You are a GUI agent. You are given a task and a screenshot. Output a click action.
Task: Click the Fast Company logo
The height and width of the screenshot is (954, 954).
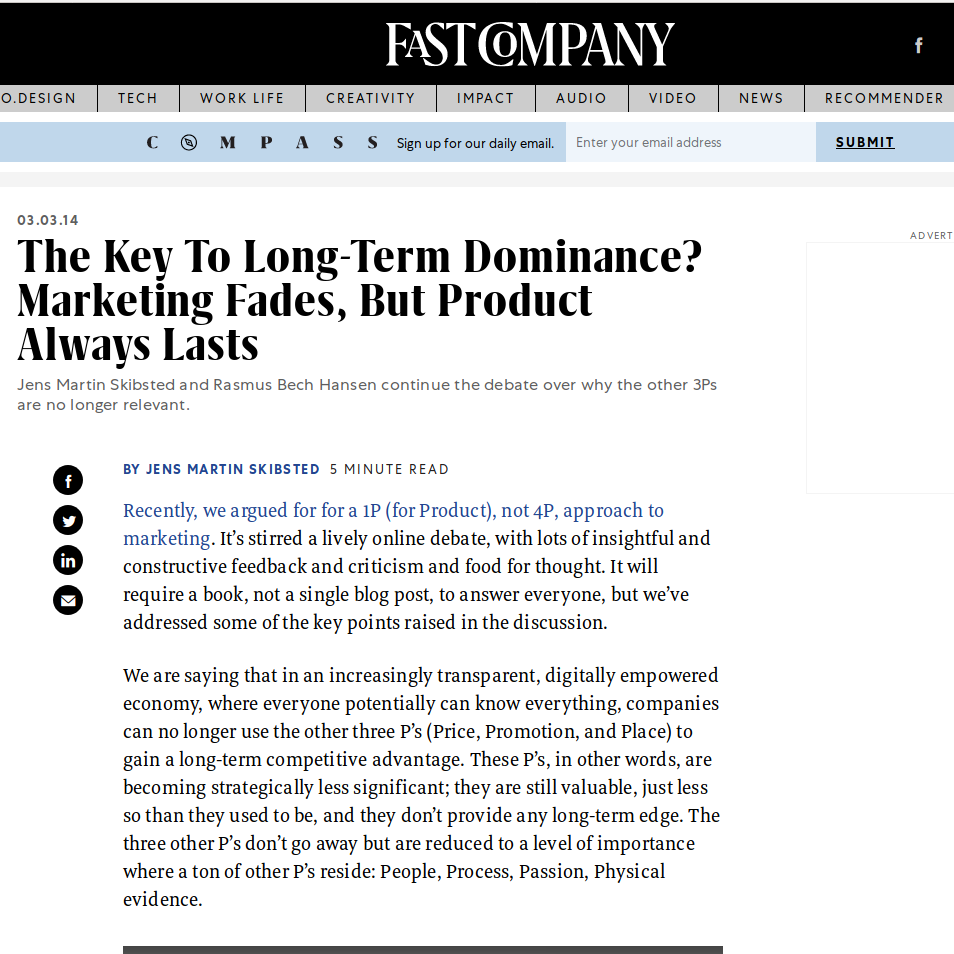point(530,44)
